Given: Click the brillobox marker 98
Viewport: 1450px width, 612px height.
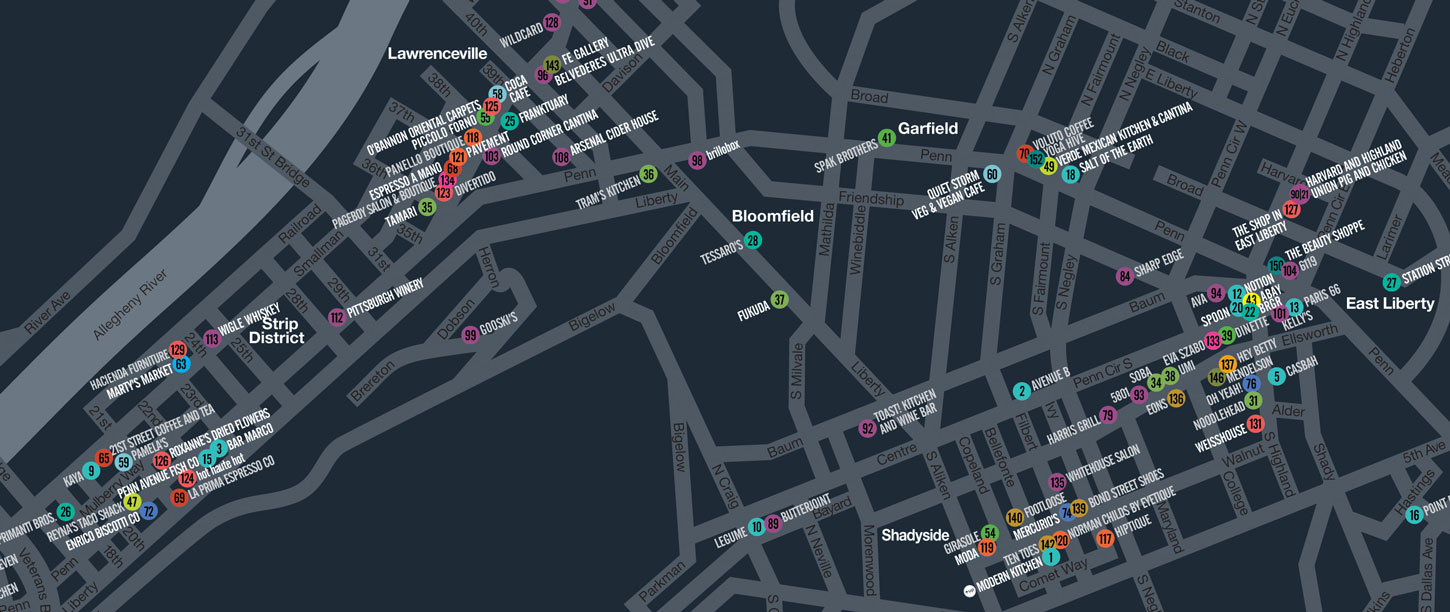Looking at the screenshot, I should pos(698,160).
